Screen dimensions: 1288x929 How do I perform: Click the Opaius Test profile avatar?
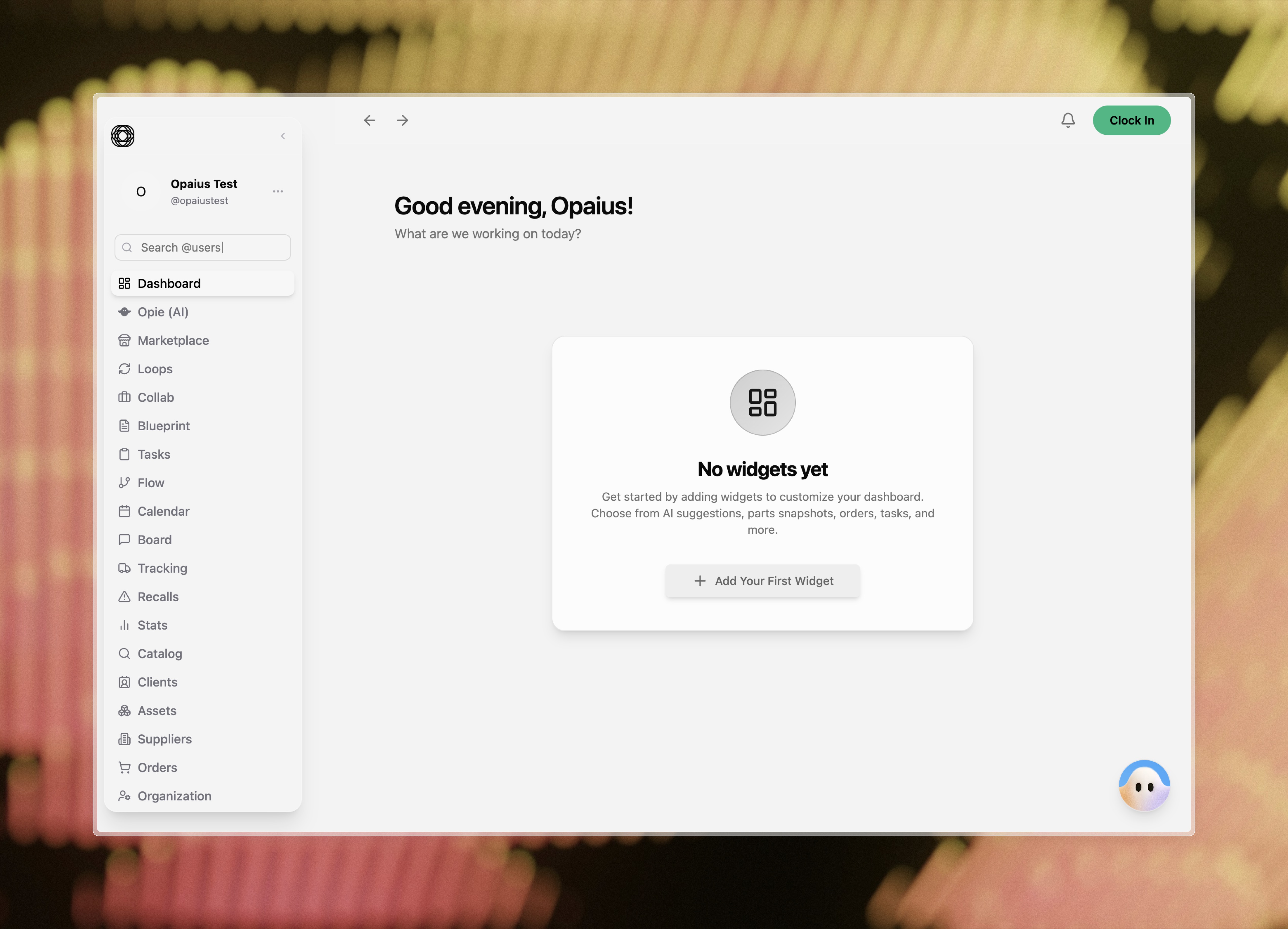(x=141, y=192)
